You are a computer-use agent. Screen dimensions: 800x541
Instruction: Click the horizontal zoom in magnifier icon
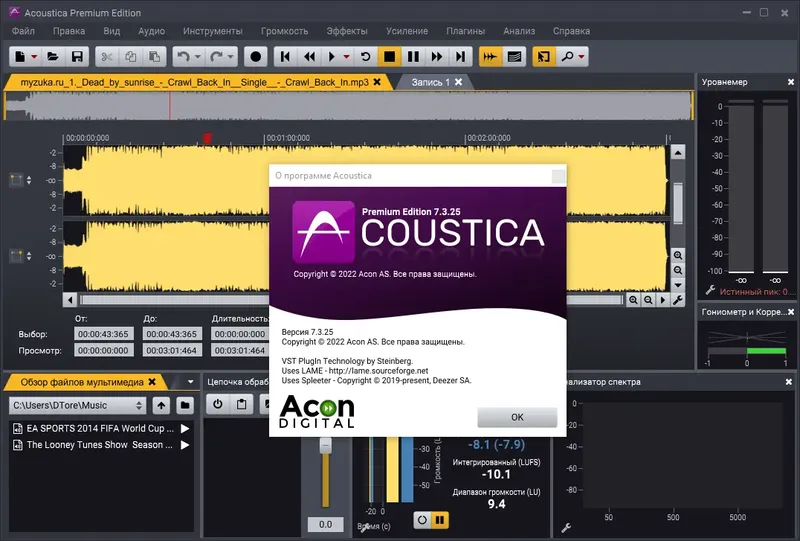point(633,300)
